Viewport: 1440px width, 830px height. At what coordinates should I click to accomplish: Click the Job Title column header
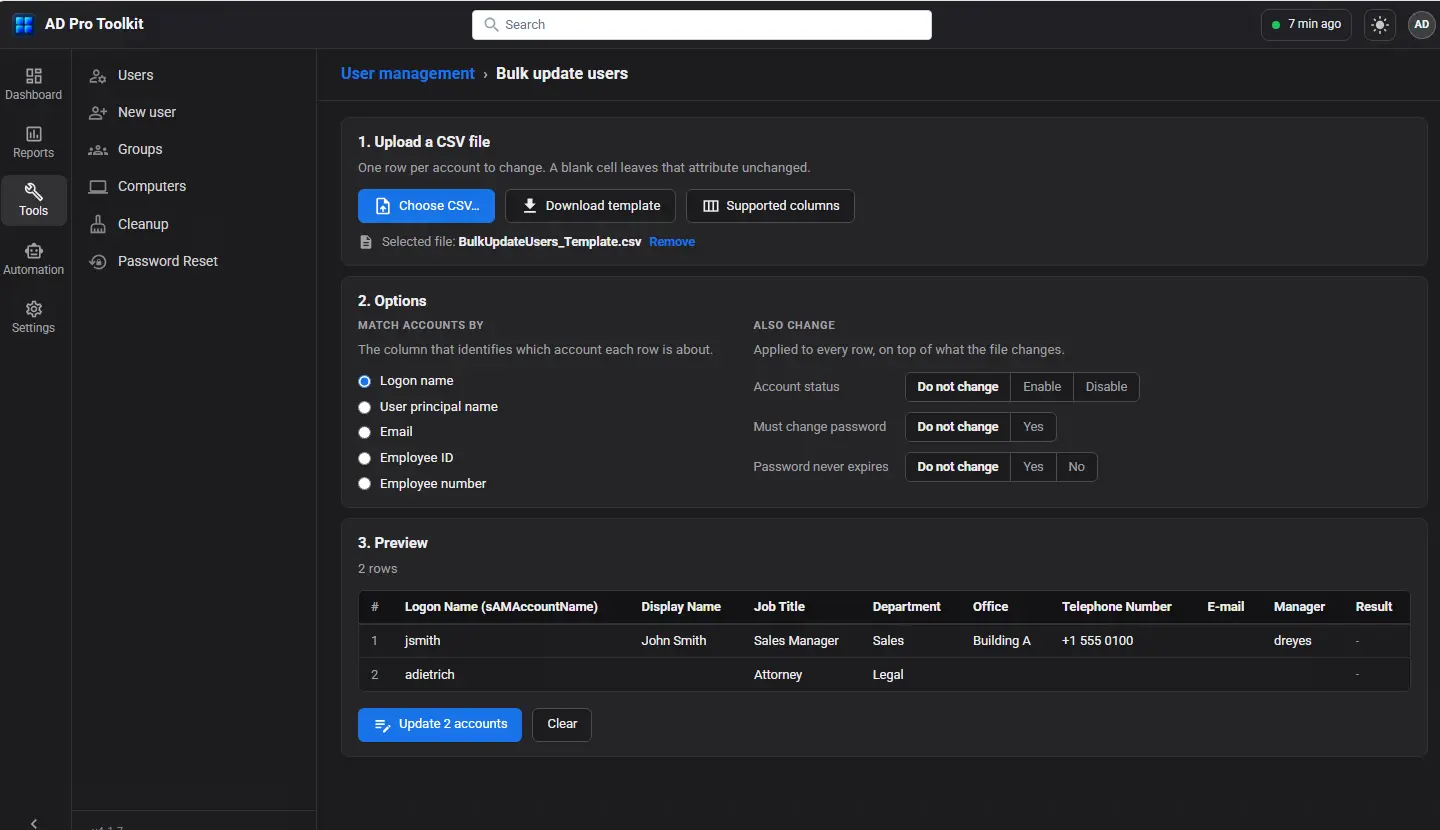pos(779,607)
